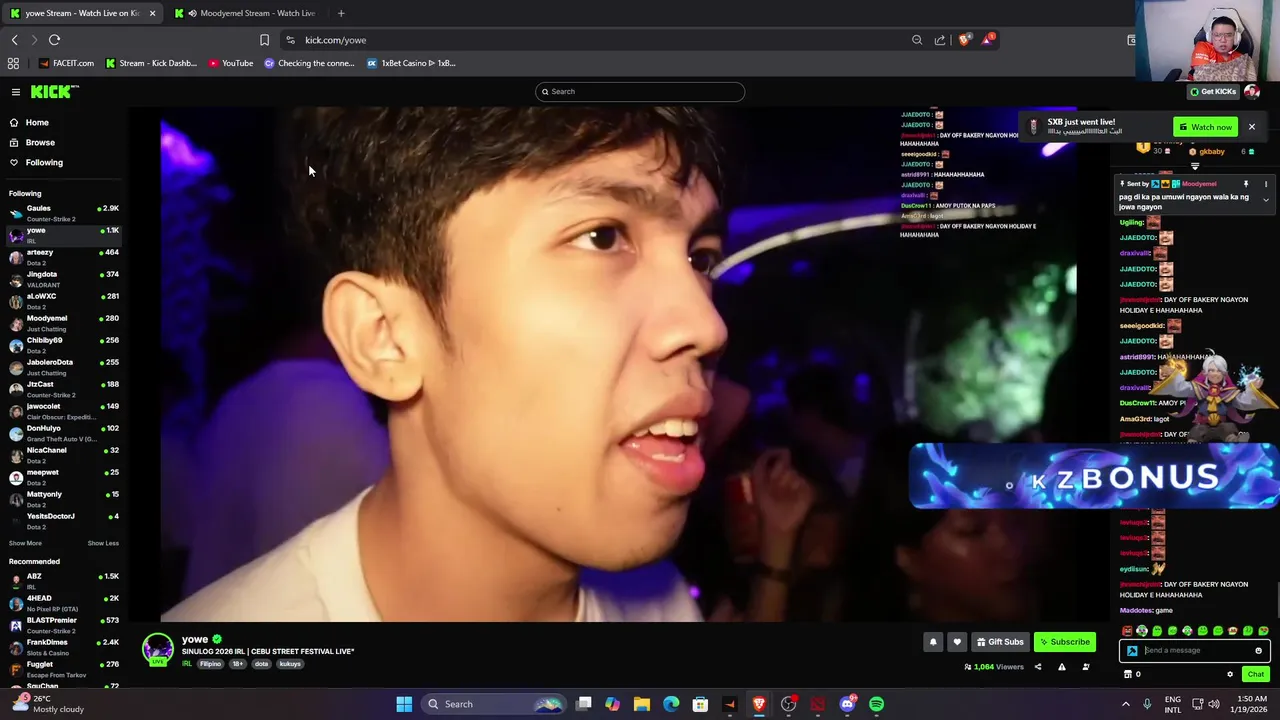Open Gaules channel in following list
Screen dimensions: 1280x720
[x=62, y=213]
